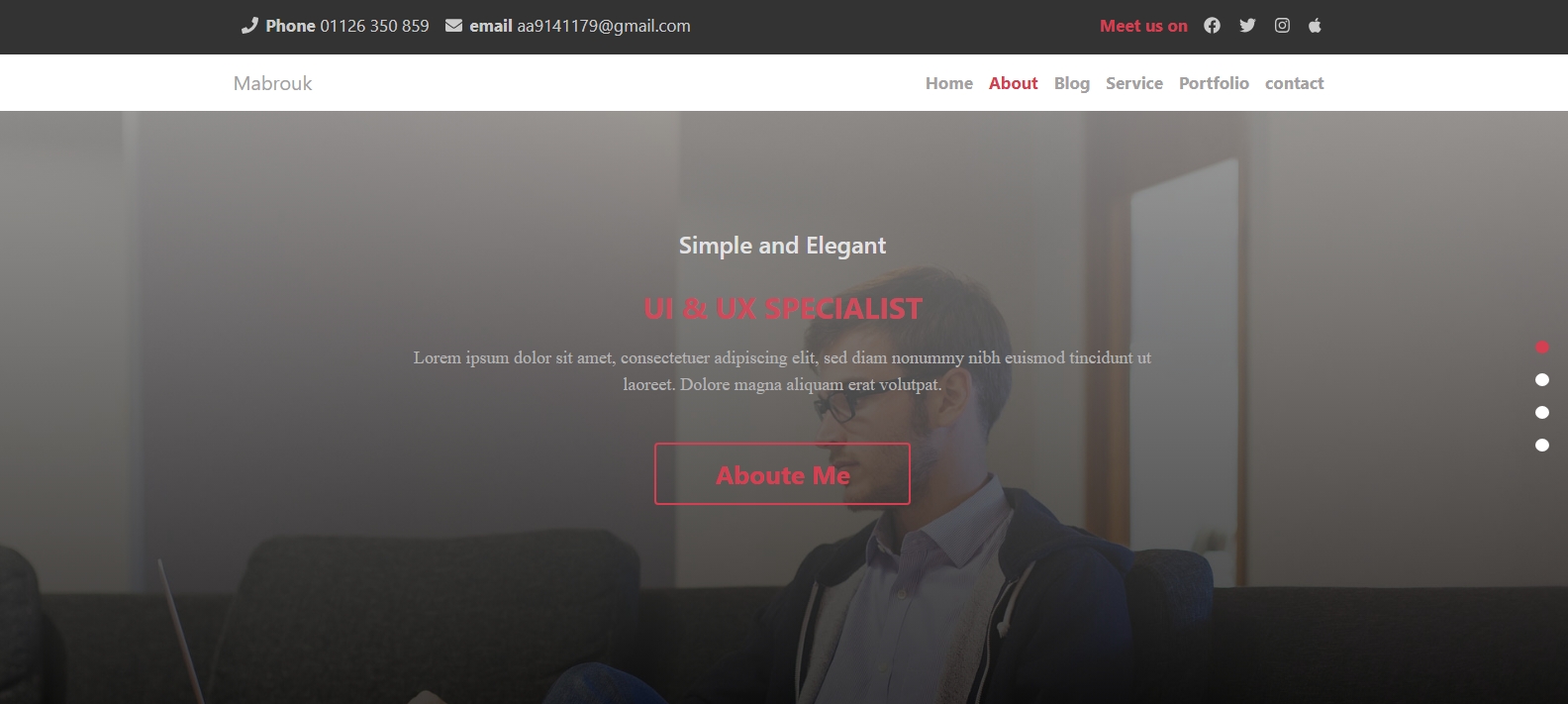
Task: Open the Blog nav item
Action: point(1072,83)
